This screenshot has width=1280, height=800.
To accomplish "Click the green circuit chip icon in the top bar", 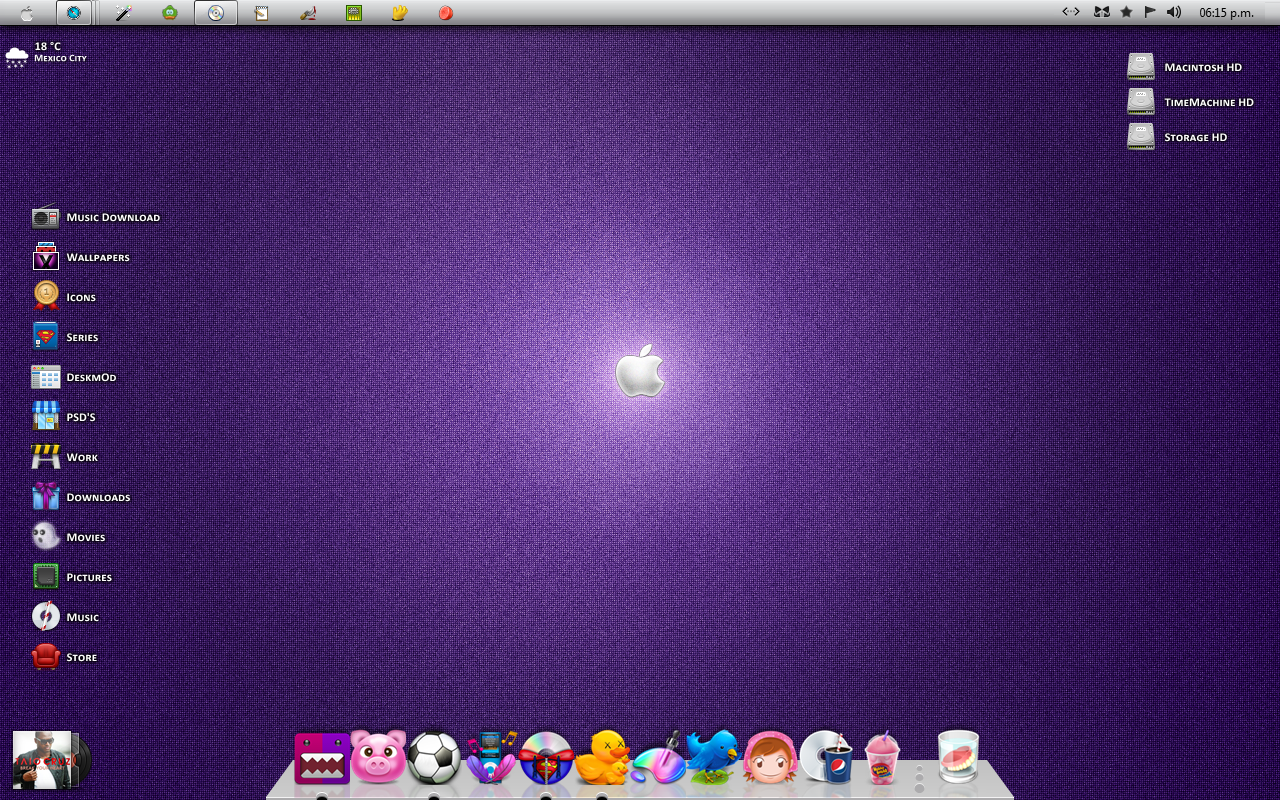I will [354, 13].
